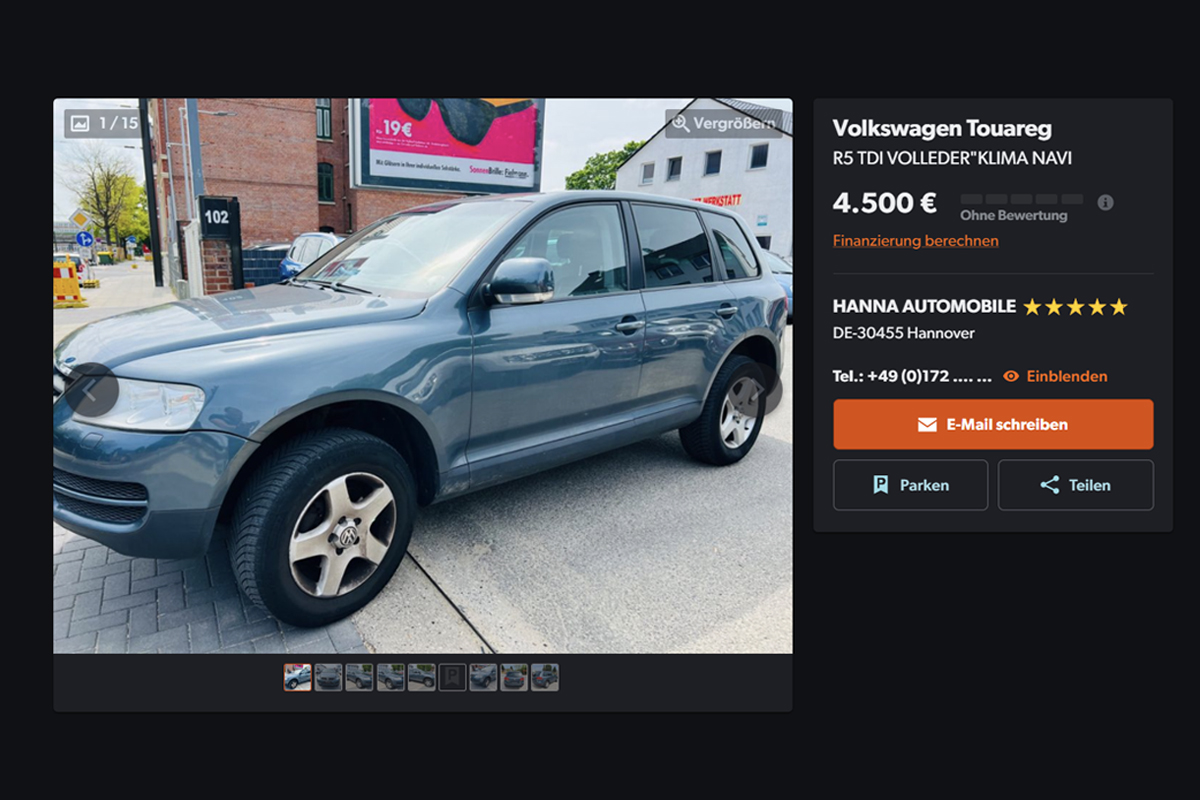This screenshot has height=800, width=1200.
Task: Click the HANNA AUTOMOBILE dealer name
Action: point(924,306)
